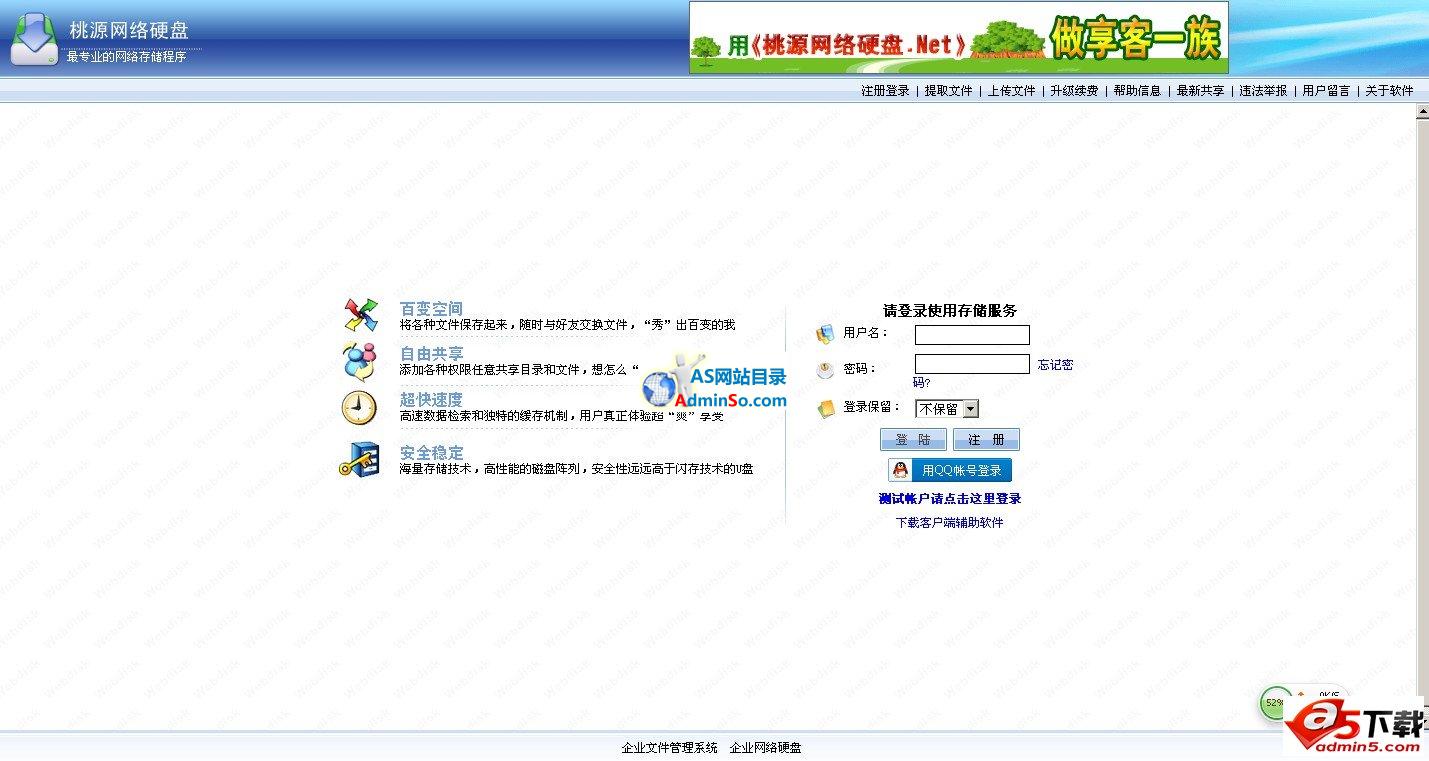This screenshot has width=1429, height=761.
Task: Click the 用户名 input field
Action: [x=972, y=335]
